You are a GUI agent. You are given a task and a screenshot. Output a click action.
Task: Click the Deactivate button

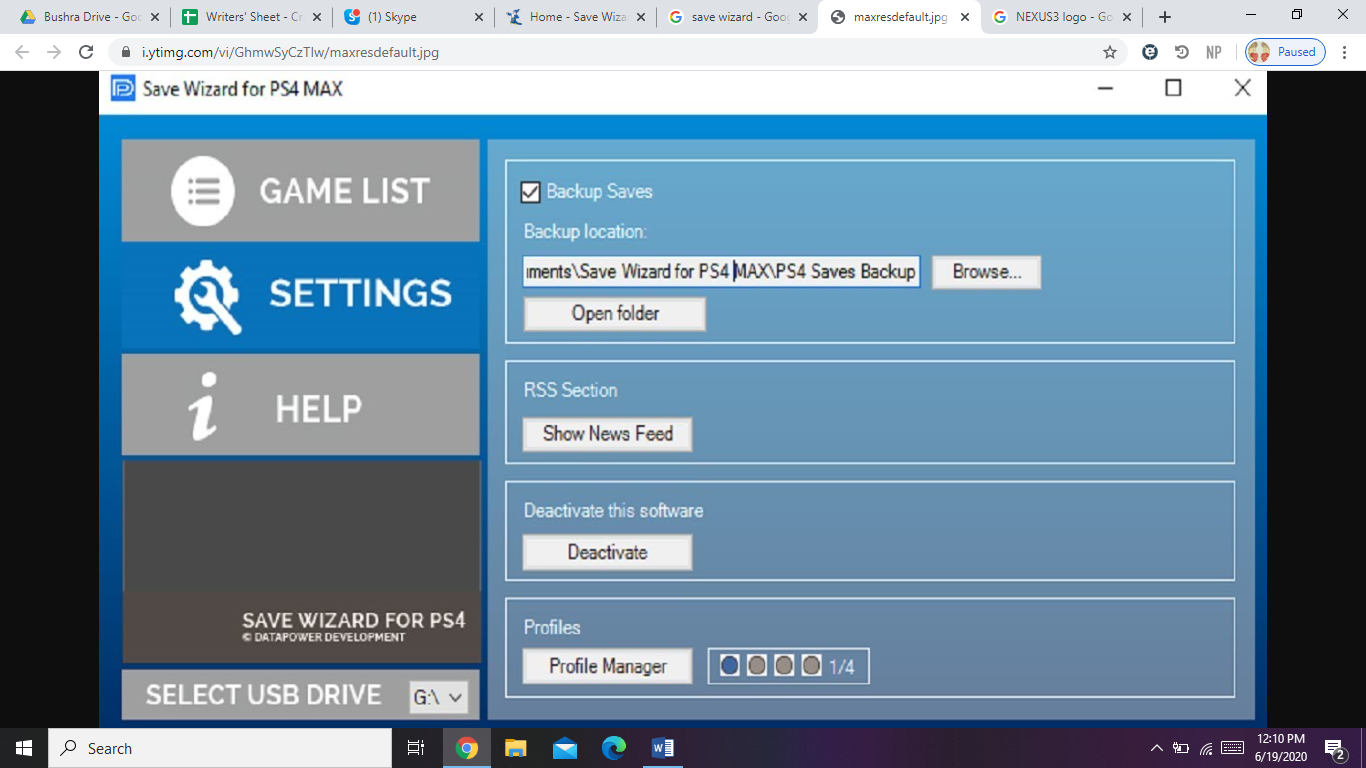pyautogui.click(x=607, y=553)
